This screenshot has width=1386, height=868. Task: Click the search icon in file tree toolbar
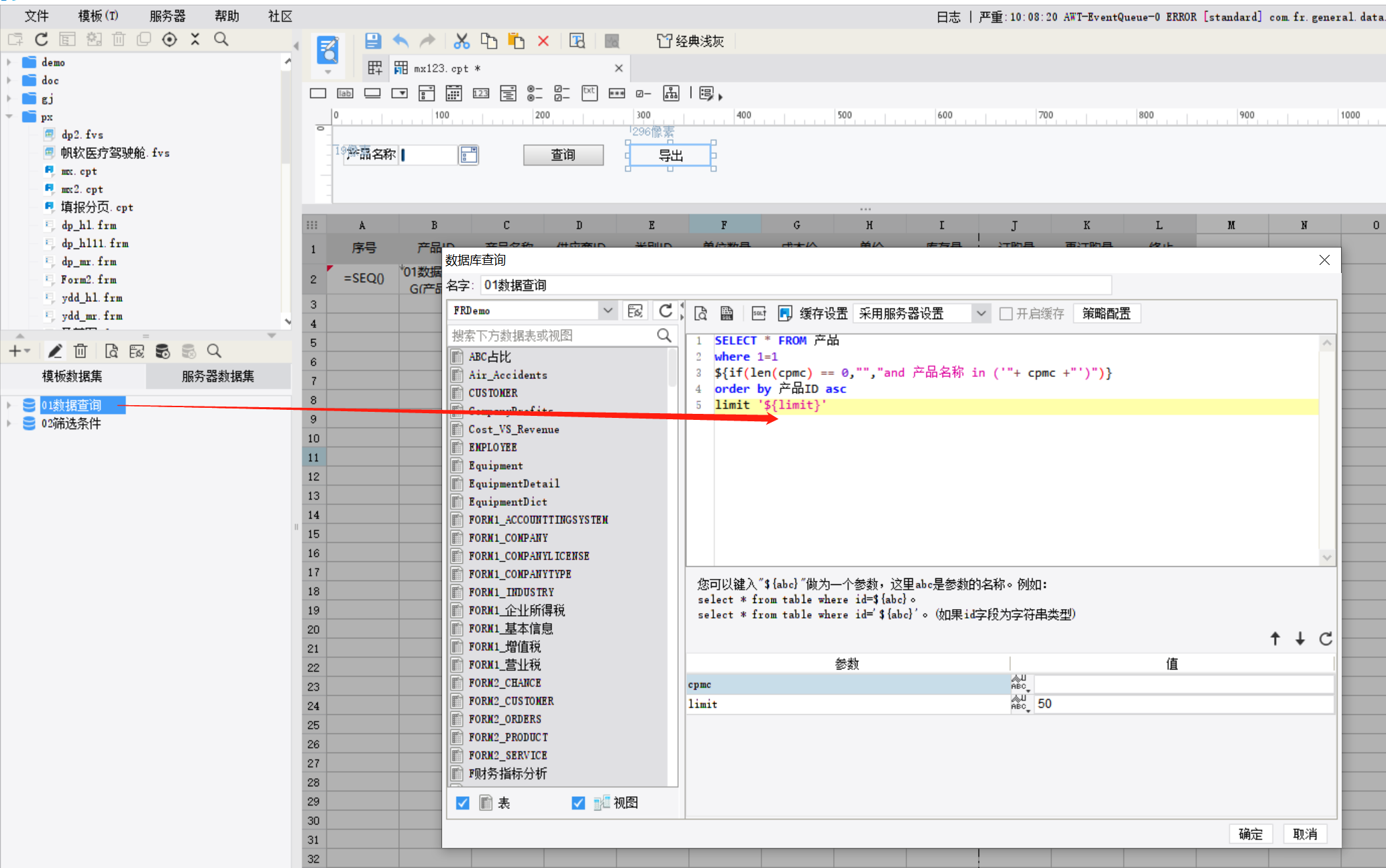click(221, 39)
